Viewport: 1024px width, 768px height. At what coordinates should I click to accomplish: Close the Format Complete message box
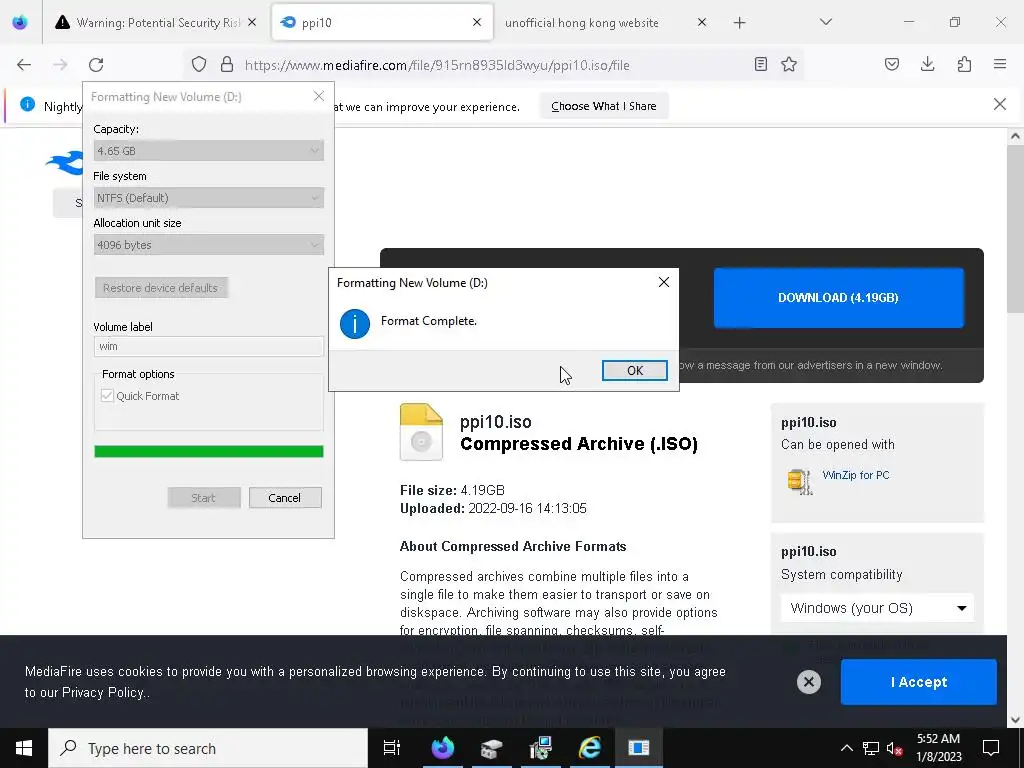tap(664, 282)
